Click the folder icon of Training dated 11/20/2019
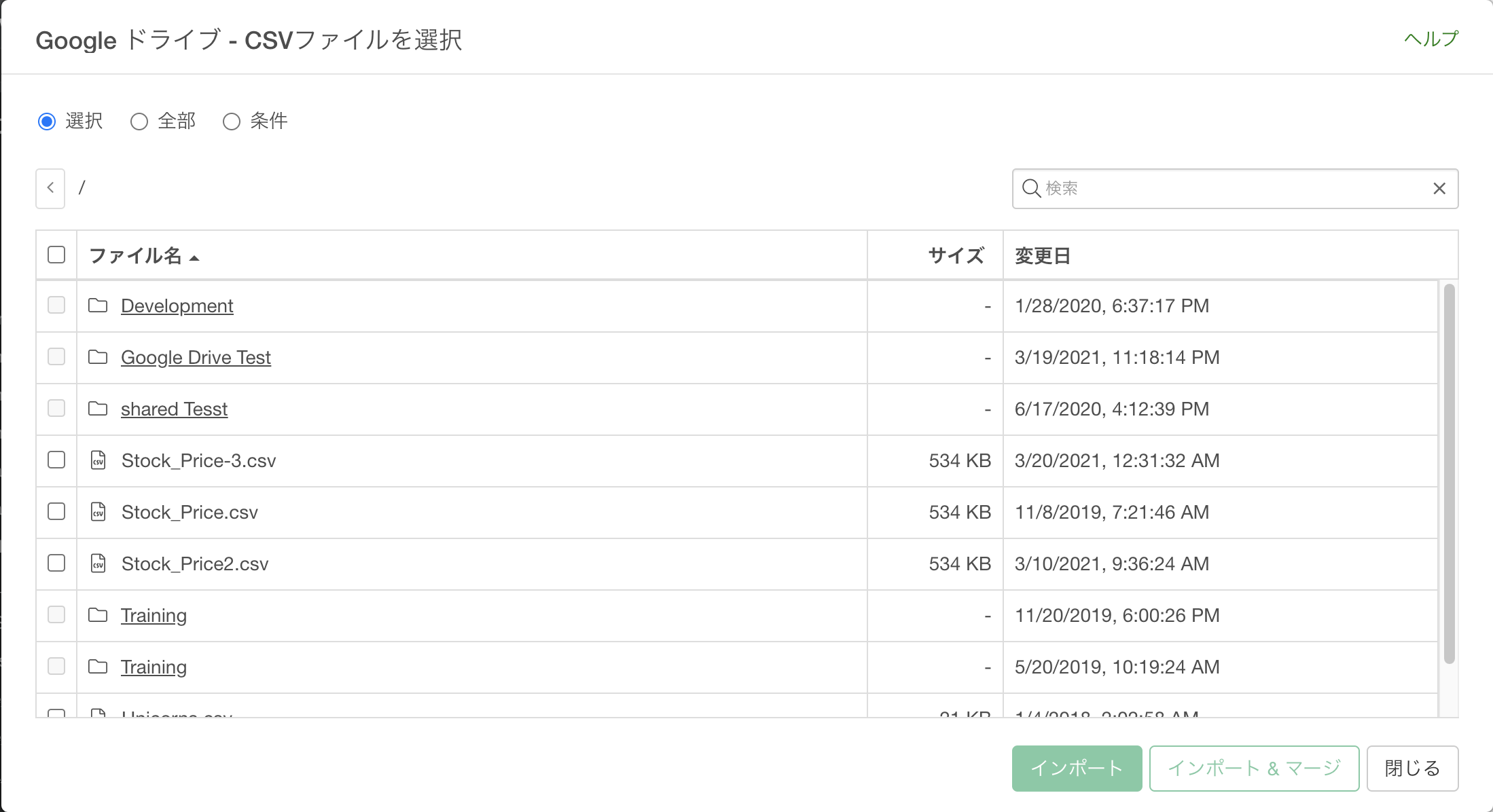This screenshot has width=1493, height=812. coord(98,615)
